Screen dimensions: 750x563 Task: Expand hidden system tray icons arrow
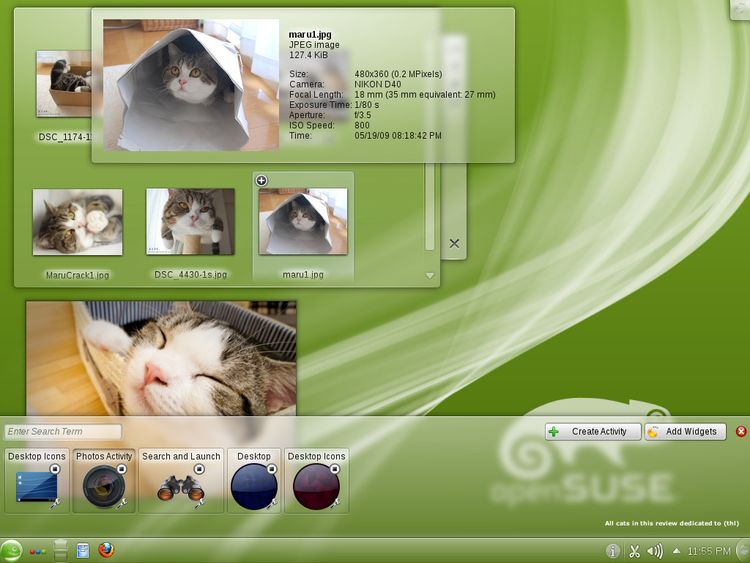coord(676,551)
